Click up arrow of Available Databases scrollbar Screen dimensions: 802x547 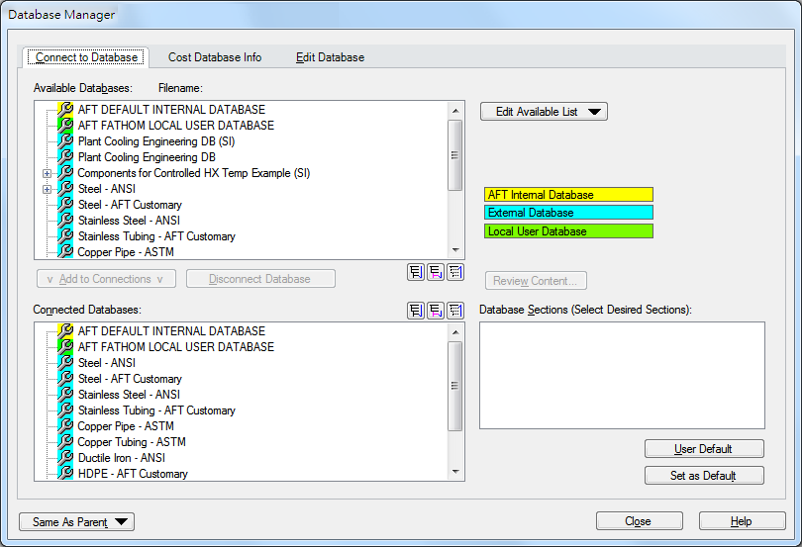coord(455,110)
